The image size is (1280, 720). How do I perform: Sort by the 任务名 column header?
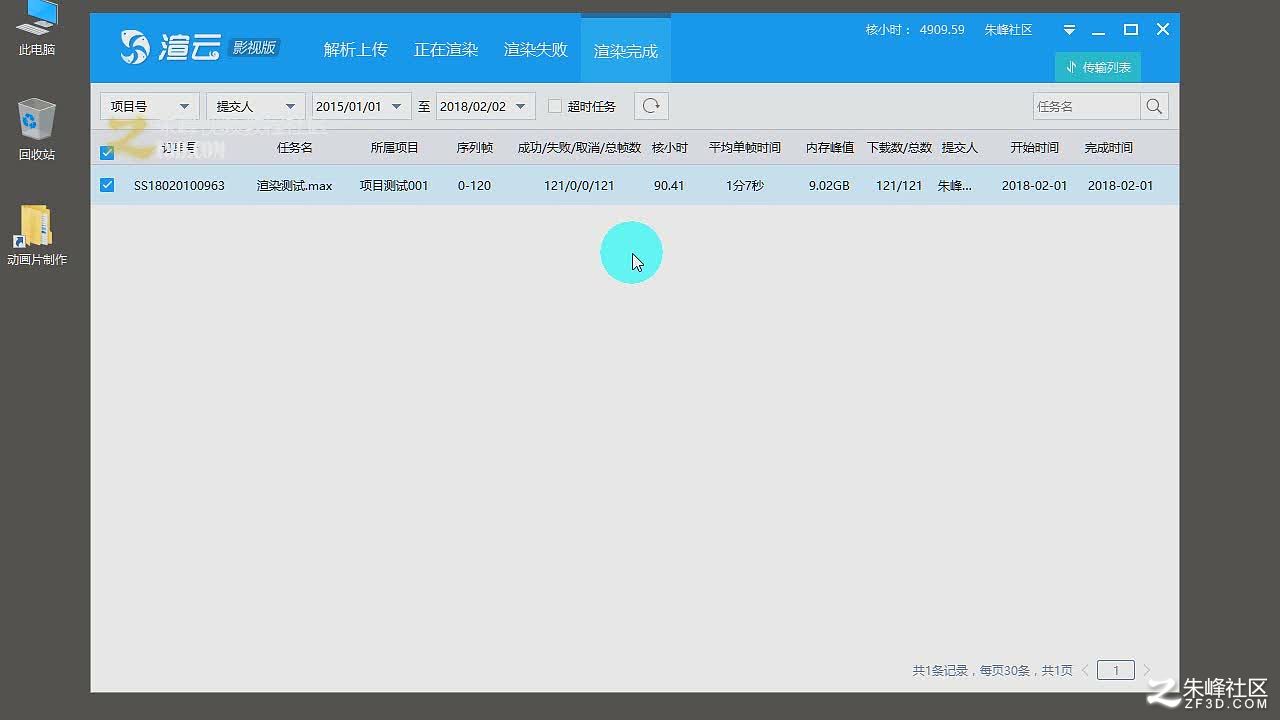[x=295, y=148]
